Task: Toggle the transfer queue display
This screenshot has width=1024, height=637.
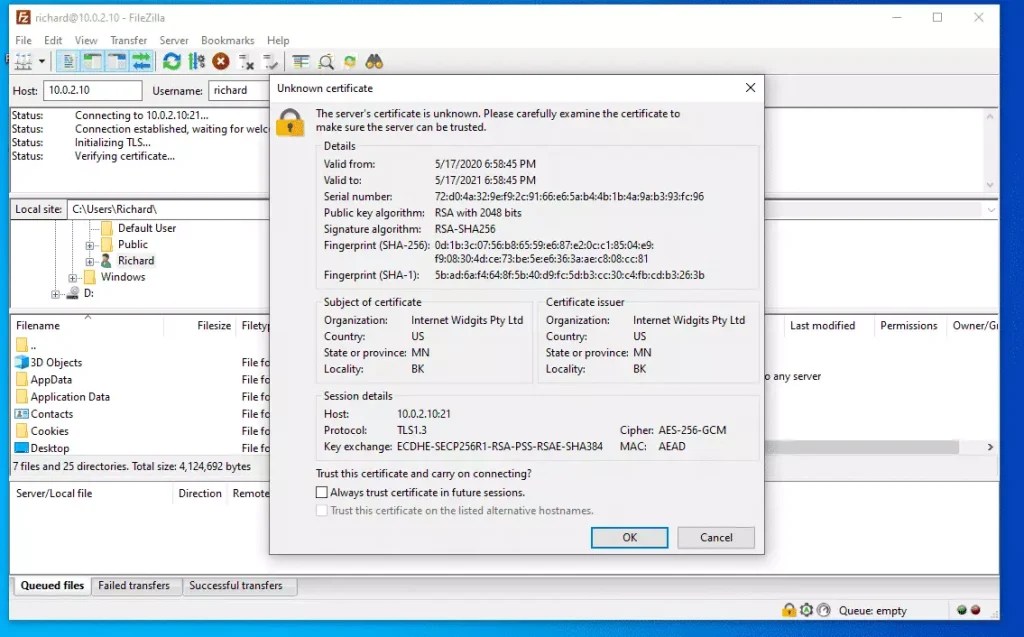Action: (x=141, y=62)
